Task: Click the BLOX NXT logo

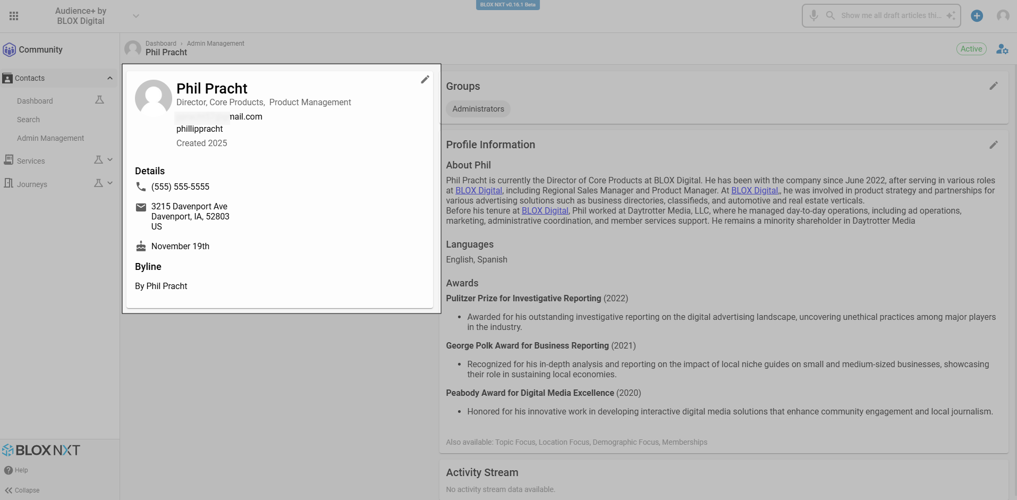Action: click(x=41, y=450)
